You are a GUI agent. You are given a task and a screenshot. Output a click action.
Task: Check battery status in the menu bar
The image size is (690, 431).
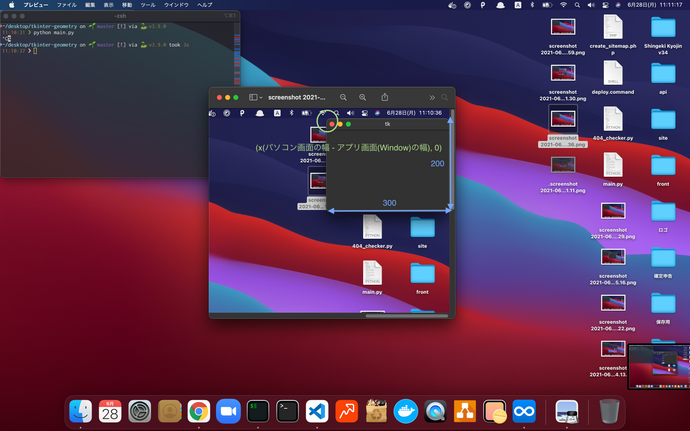[547, 5]
